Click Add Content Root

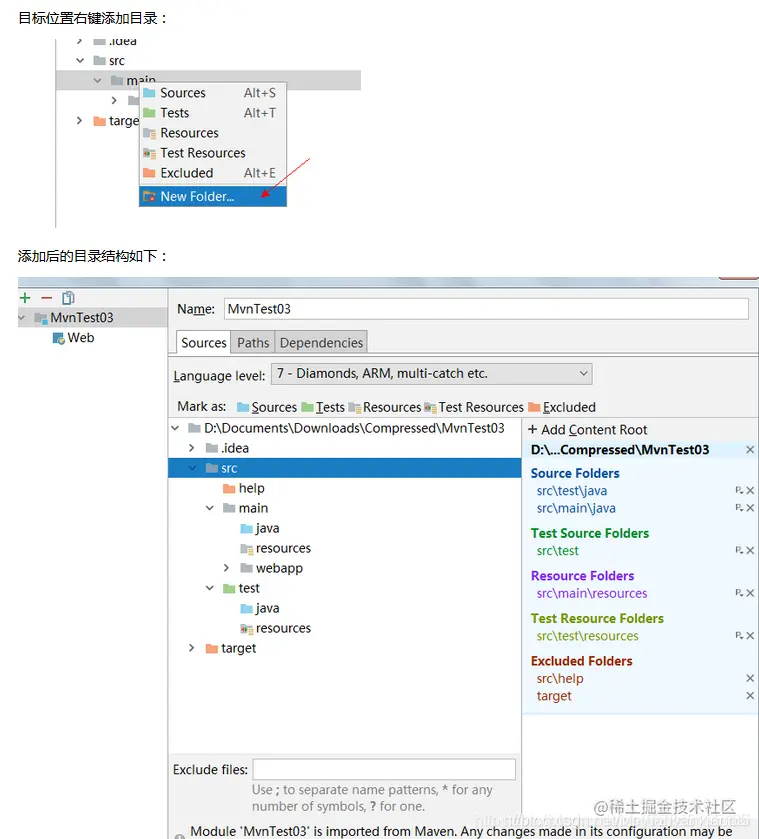click(588, 430)
